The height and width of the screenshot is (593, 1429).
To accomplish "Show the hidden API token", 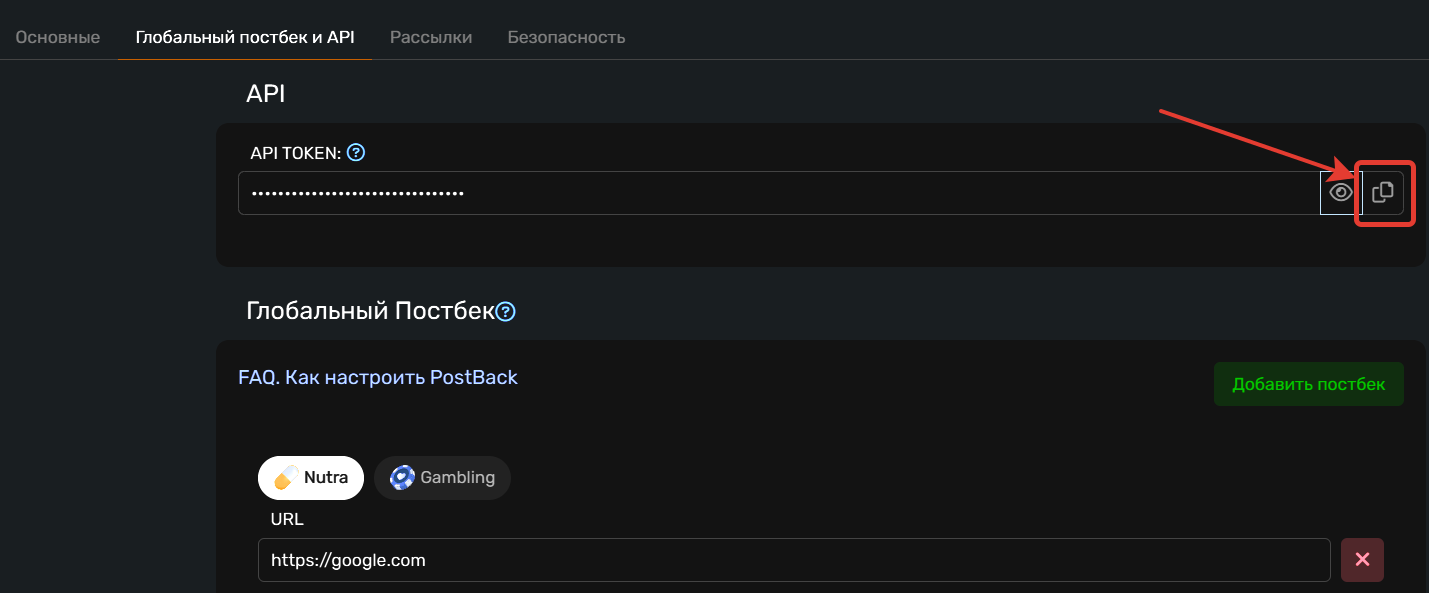I will pos(1340,192).
